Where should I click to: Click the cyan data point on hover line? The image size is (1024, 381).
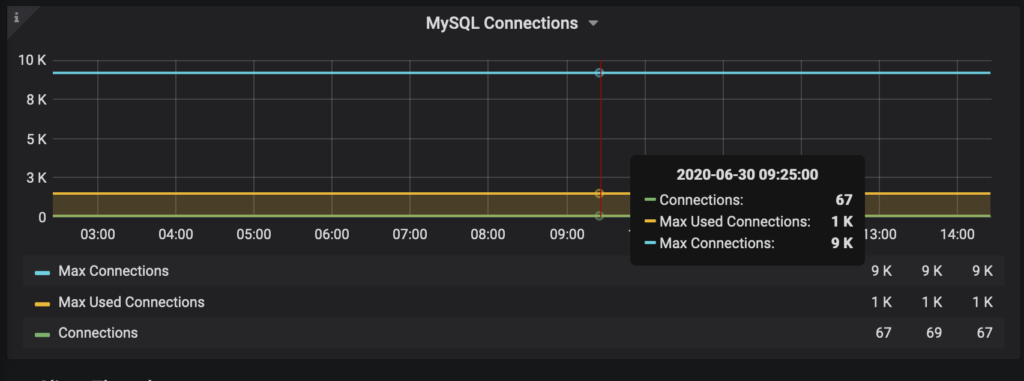click(x=599, y=73)
